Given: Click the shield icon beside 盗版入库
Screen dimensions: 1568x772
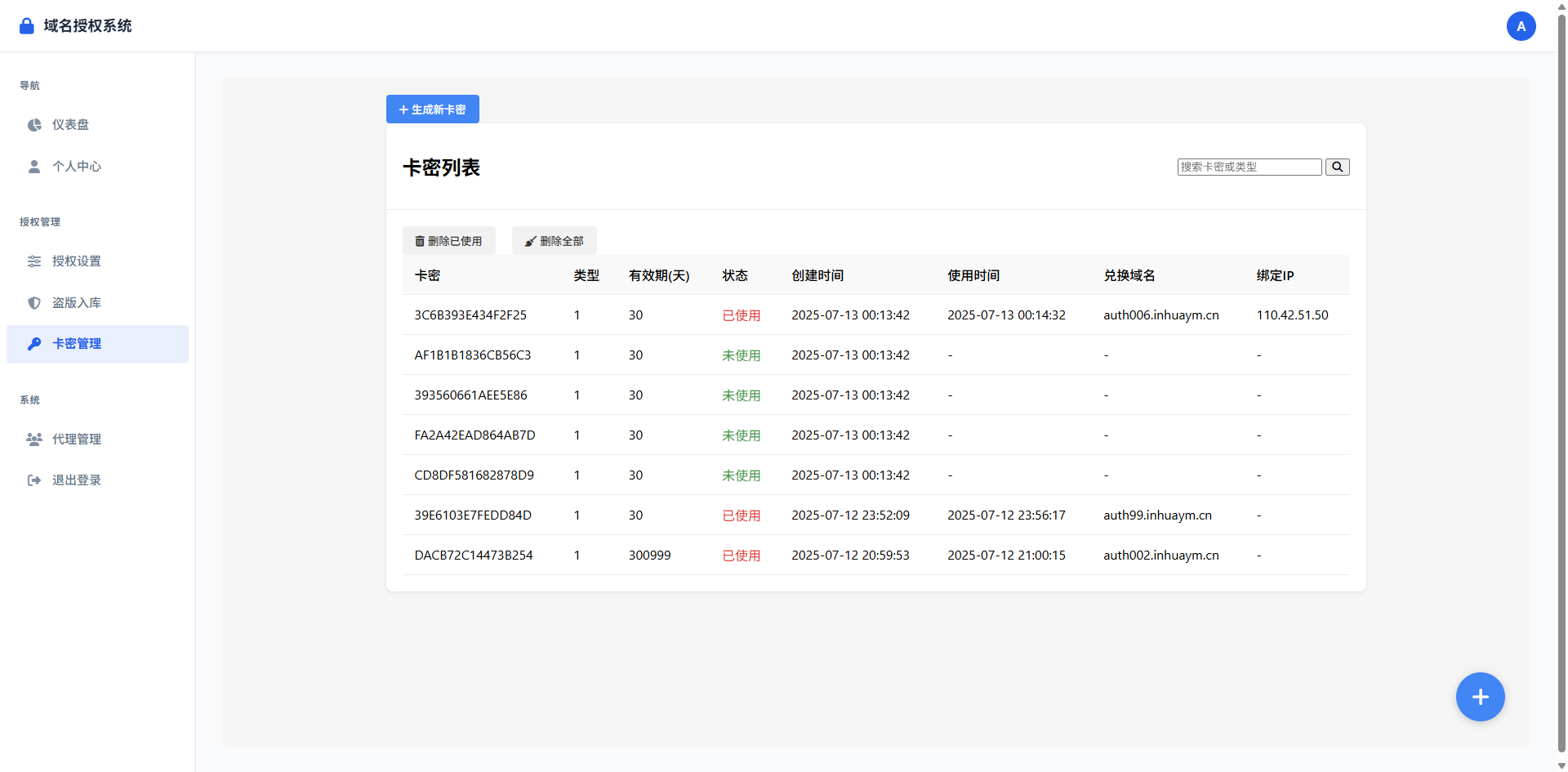Looking at the screenshot, I should pyautogui.click(x=34, y=303).
